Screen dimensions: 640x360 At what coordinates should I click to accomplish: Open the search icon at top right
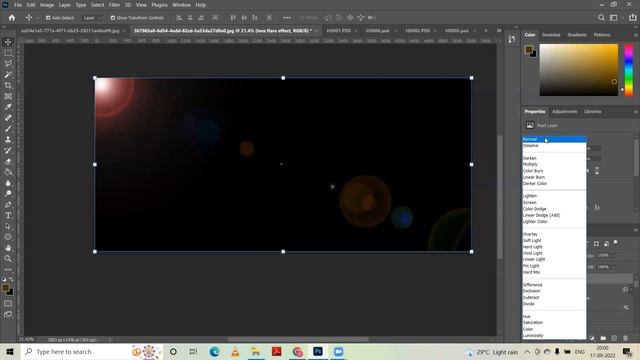click(x=601, y=18)
